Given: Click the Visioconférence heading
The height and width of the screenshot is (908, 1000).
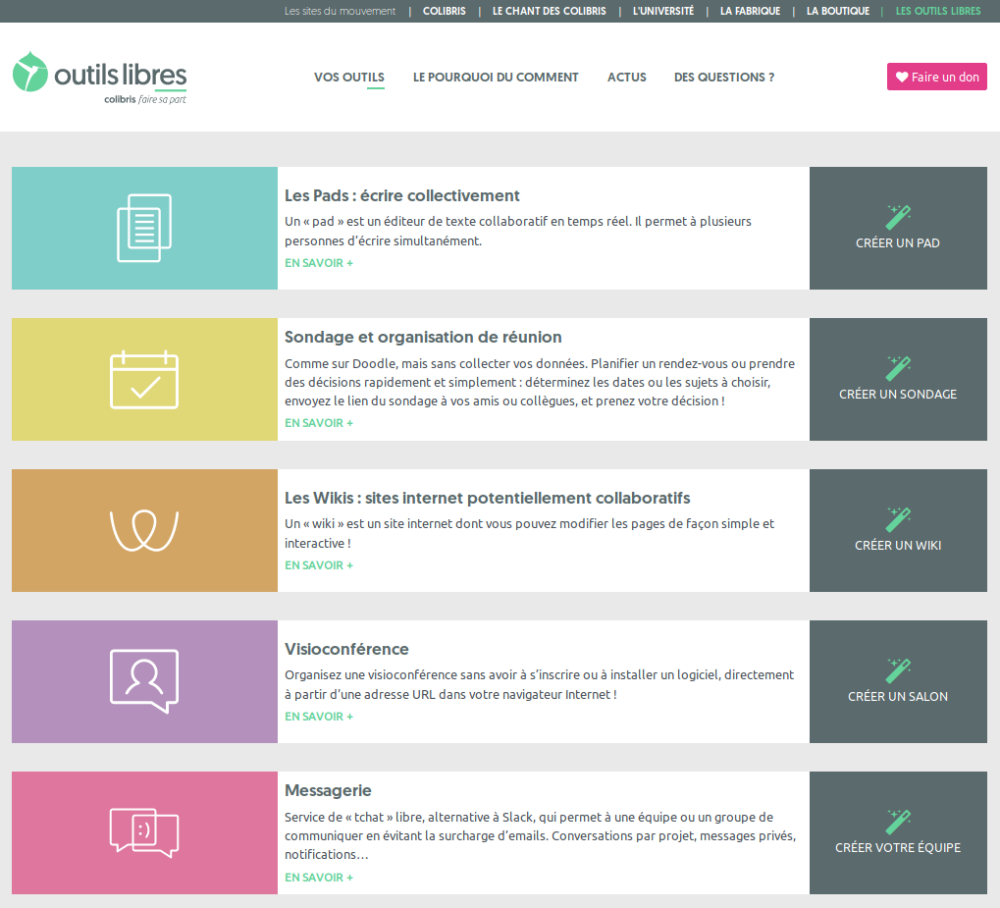Looking at the screenshot, I should pyautogui.click(x=346, y=649).
